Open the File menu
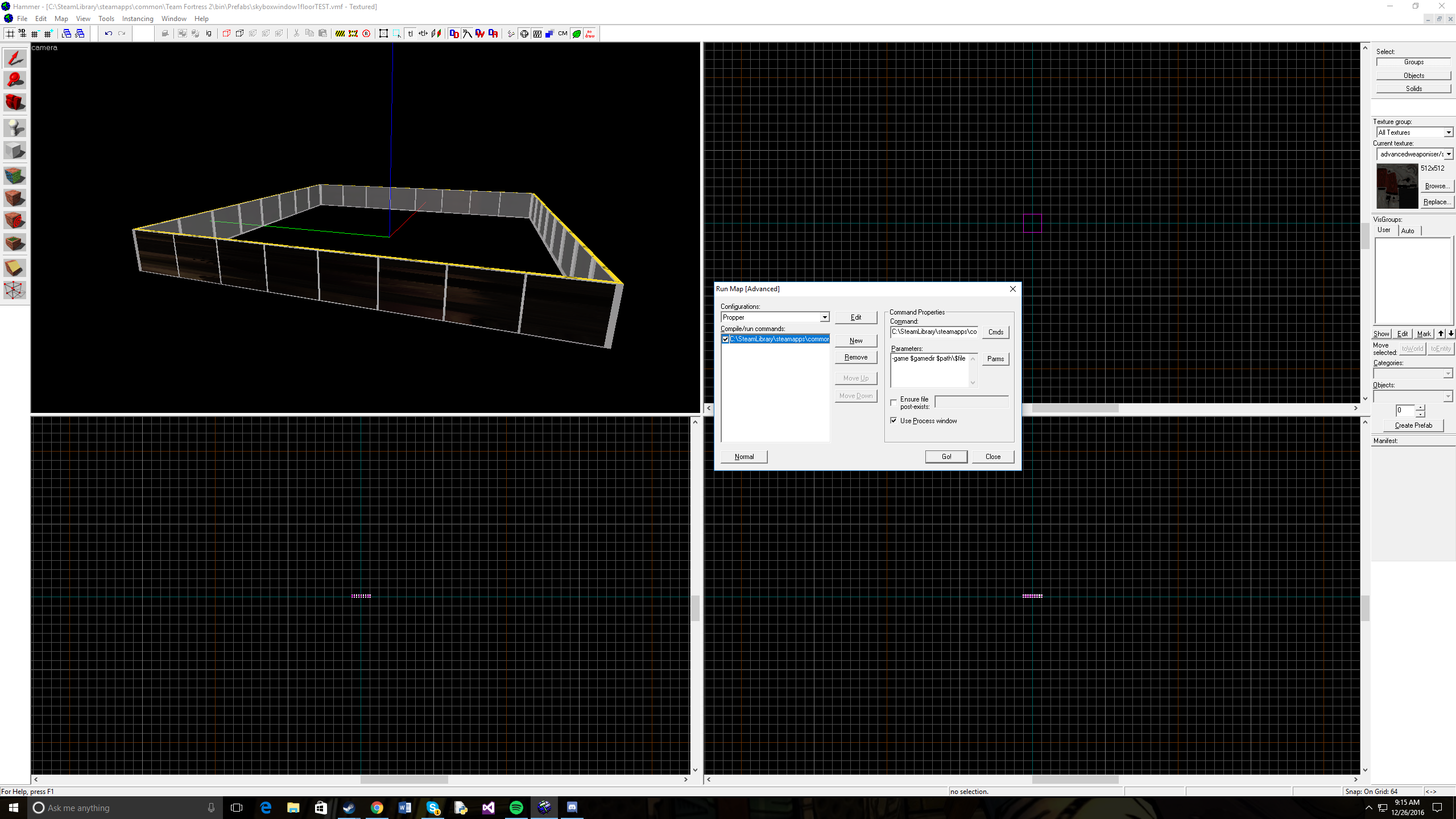Image resolution: width=1456 pixels, height=819 pixels. click(22, 19)
